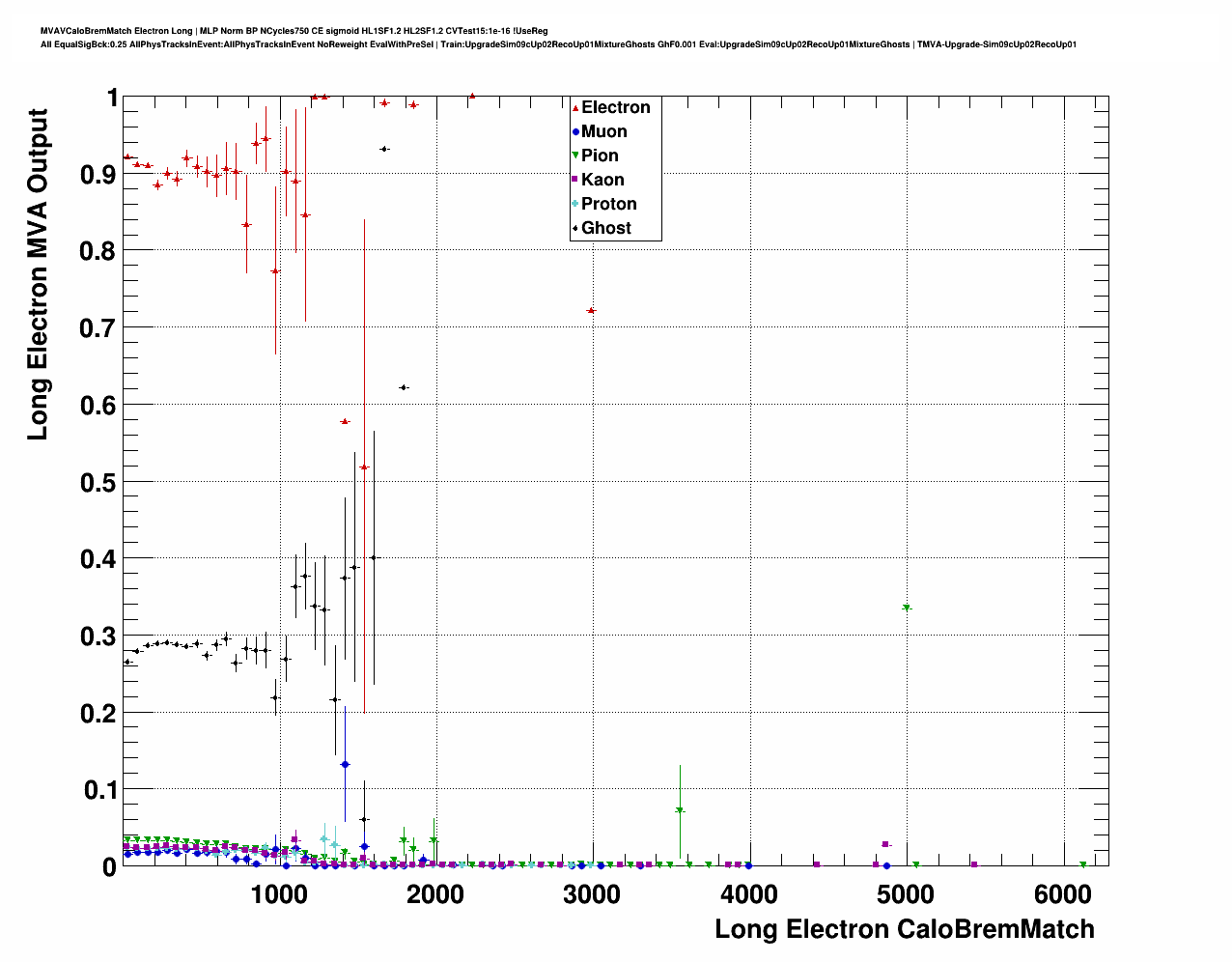1232x962 pixels.
Task: Click the purple Kaon square marker in legend
Action: pyautogui.click(x=575, y=180)
